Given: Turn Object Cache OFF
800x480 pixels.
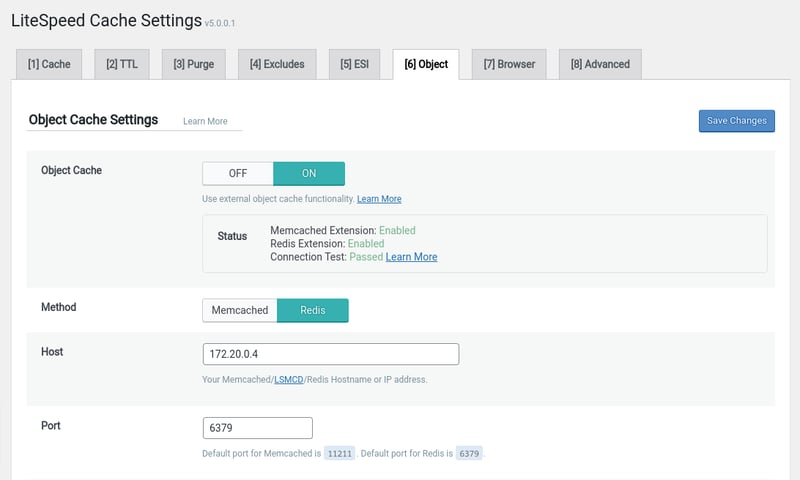Looking at the screenshot, I should (x=238, y=173).
